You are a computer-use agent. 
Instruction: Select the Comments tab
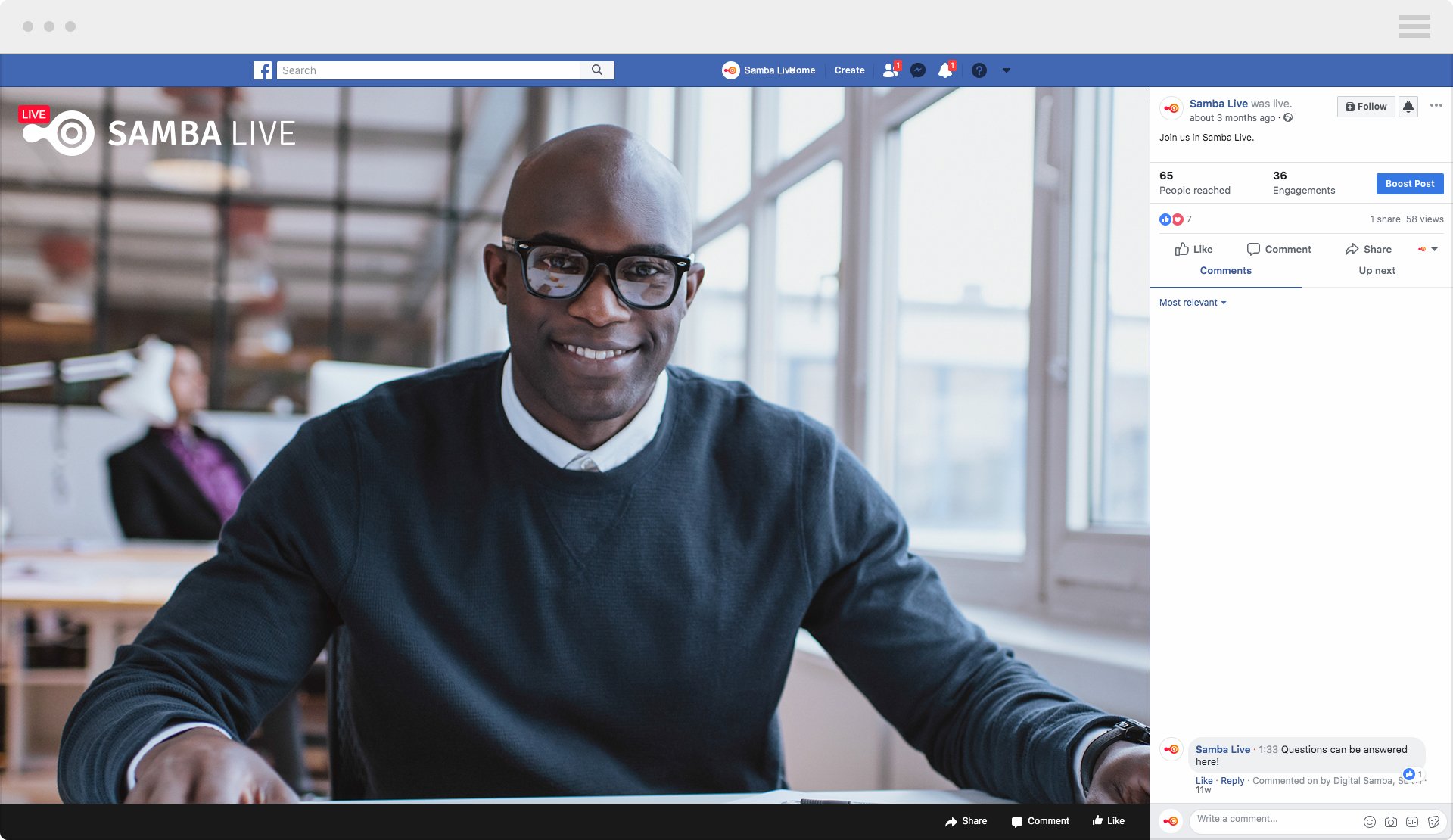1225,269
